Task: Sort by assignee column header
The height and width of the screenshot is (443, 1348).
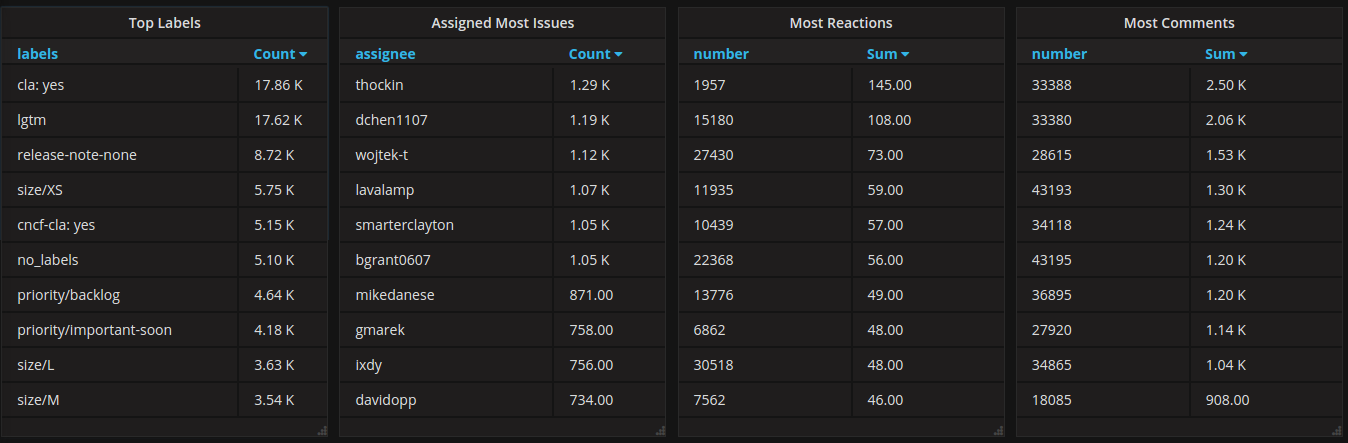Action: (x=385, y=54)
